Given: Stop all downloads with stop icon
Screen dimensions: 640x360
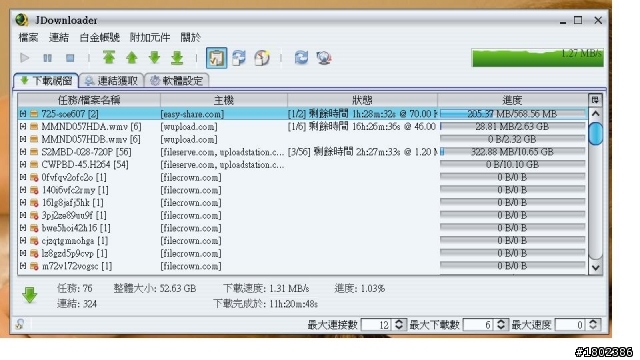Looking at the screenshot, I should (x=70, y=58).
